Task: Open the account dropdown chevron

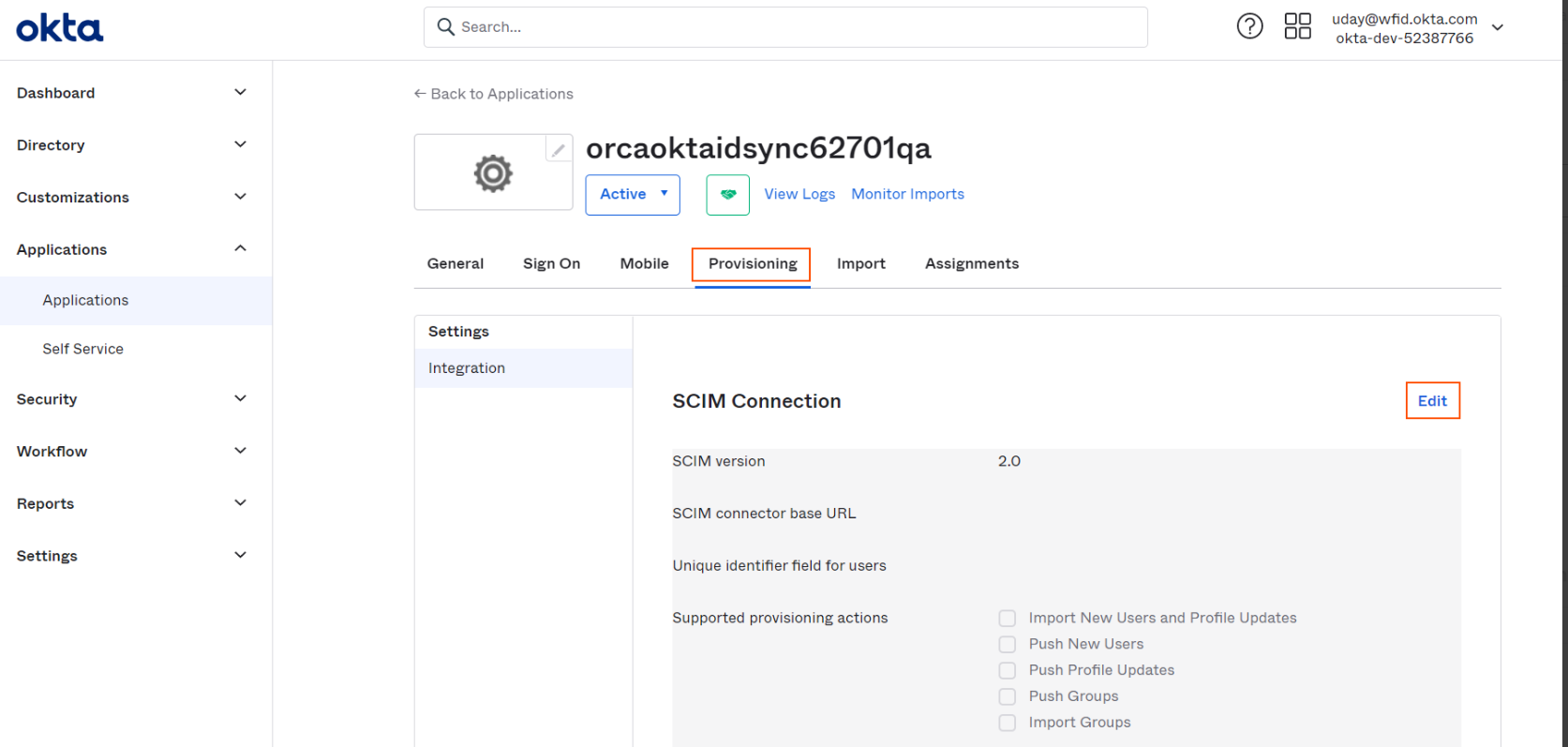Action: [x=1498, y=27]
